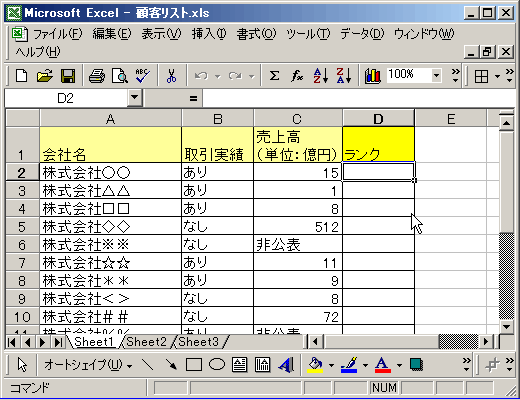Apply borders with the Borders icon
This screenshot has height=400, width=520.
coord(481,76)
